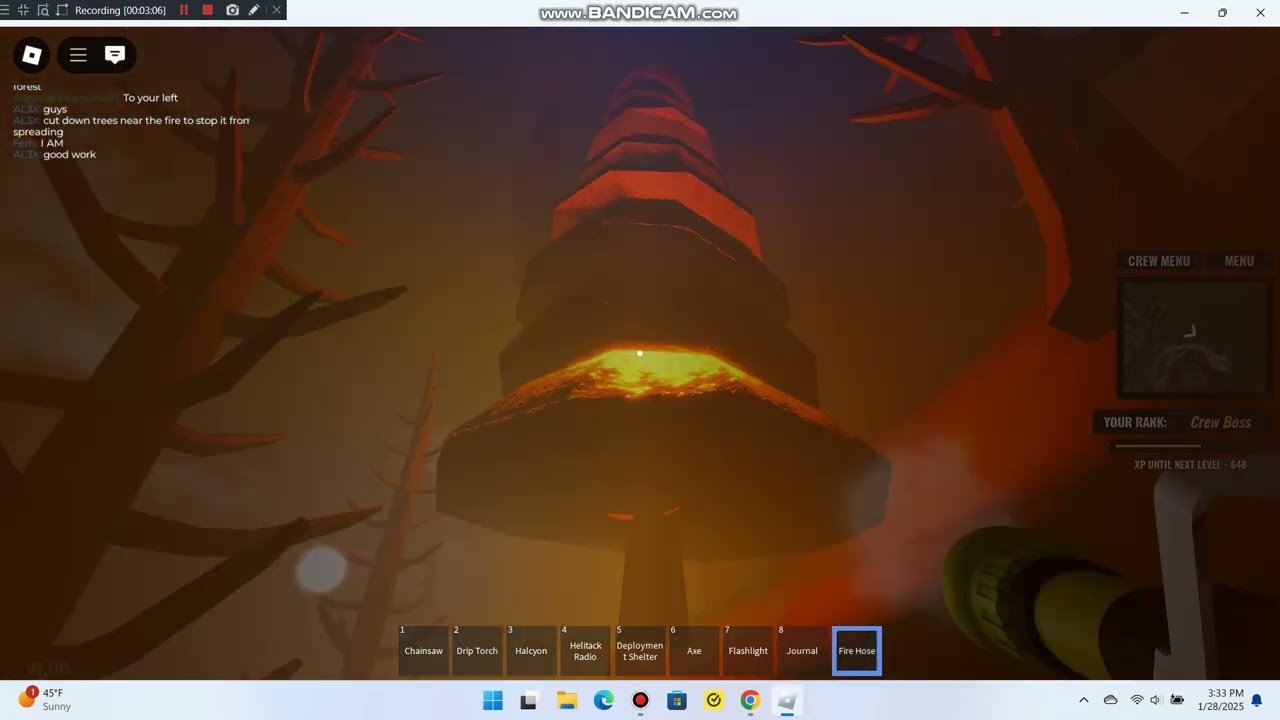
Task: Click chat message 'To your left'
Action: coord(150,98)
